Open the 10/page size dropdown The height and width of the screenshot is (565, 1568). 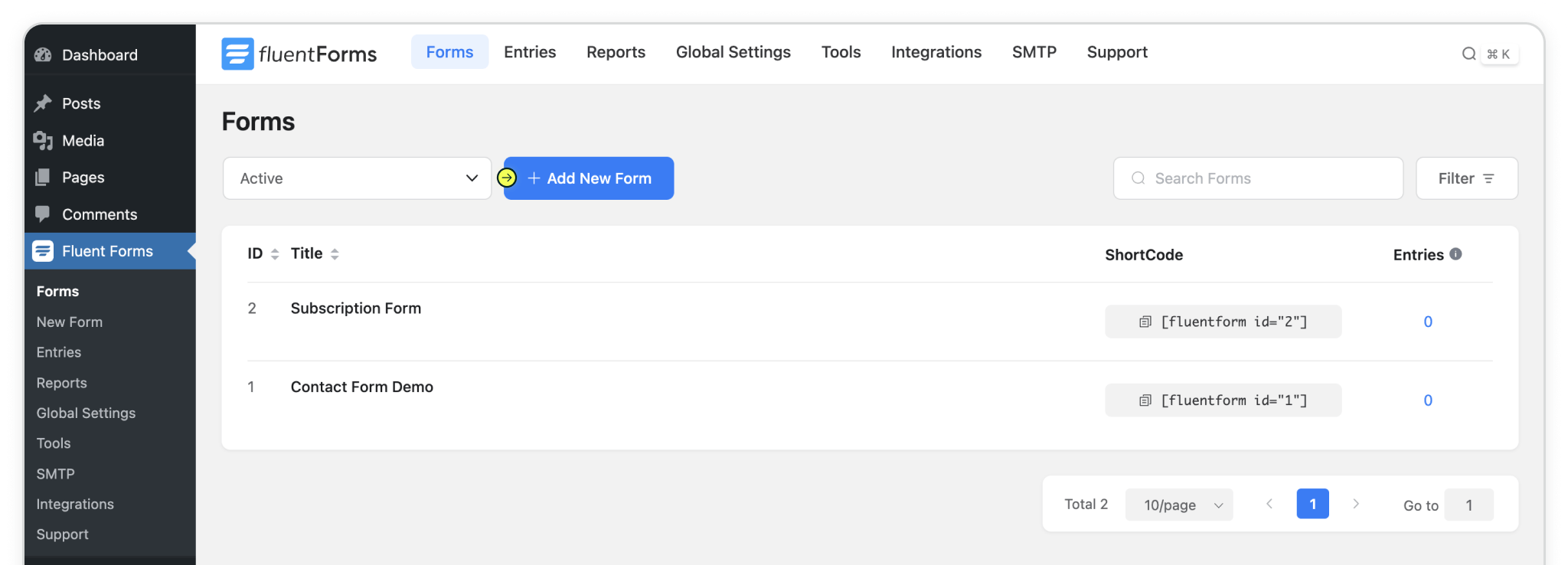coord(1179,505)
